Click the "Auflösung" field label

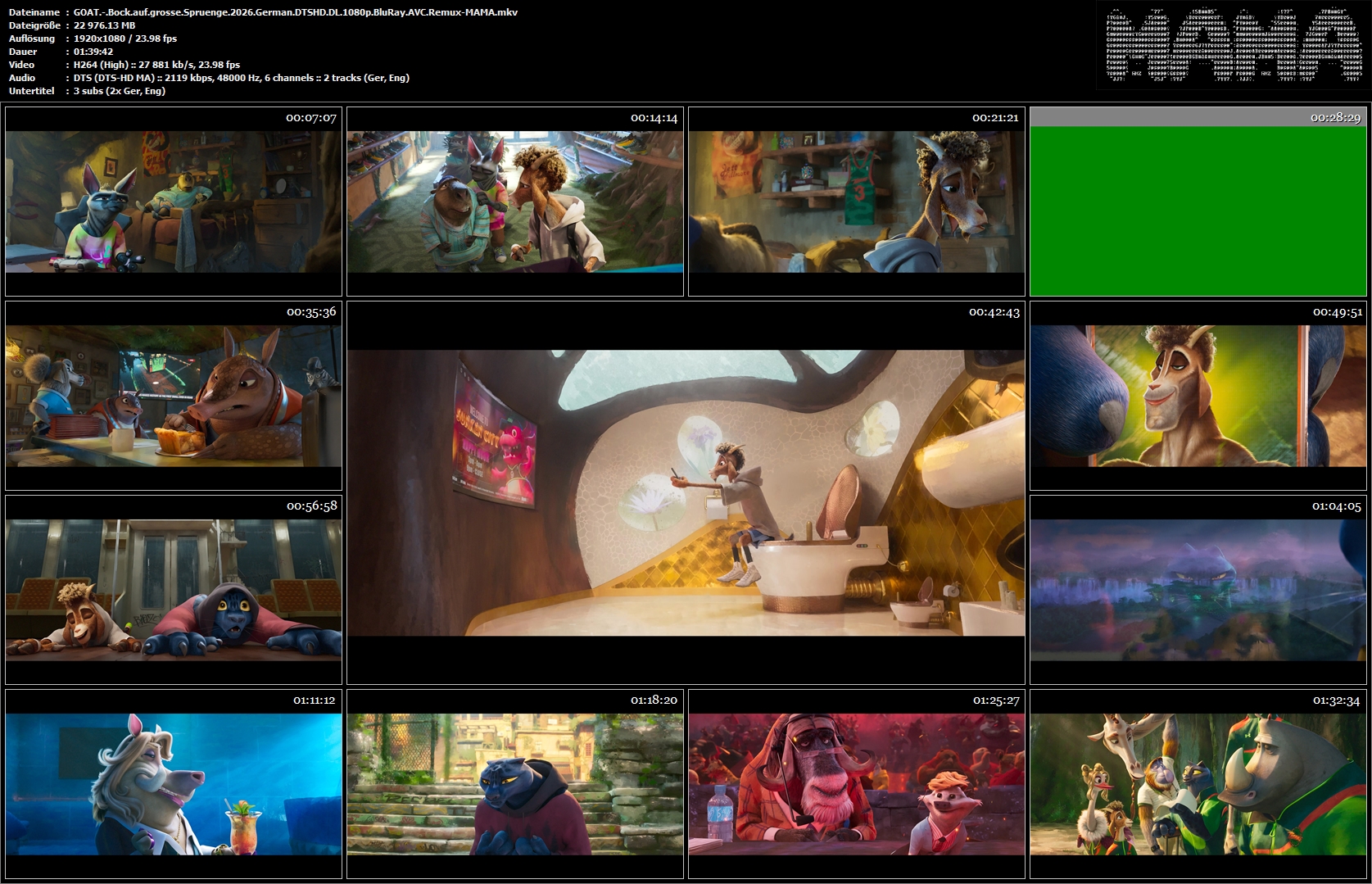[x=32, y=39]
